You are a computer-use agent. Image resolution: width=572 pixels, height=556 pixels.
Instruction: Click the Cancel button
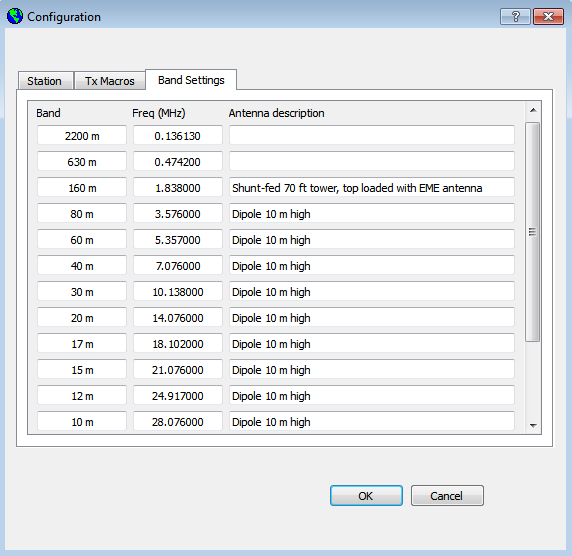447,495
